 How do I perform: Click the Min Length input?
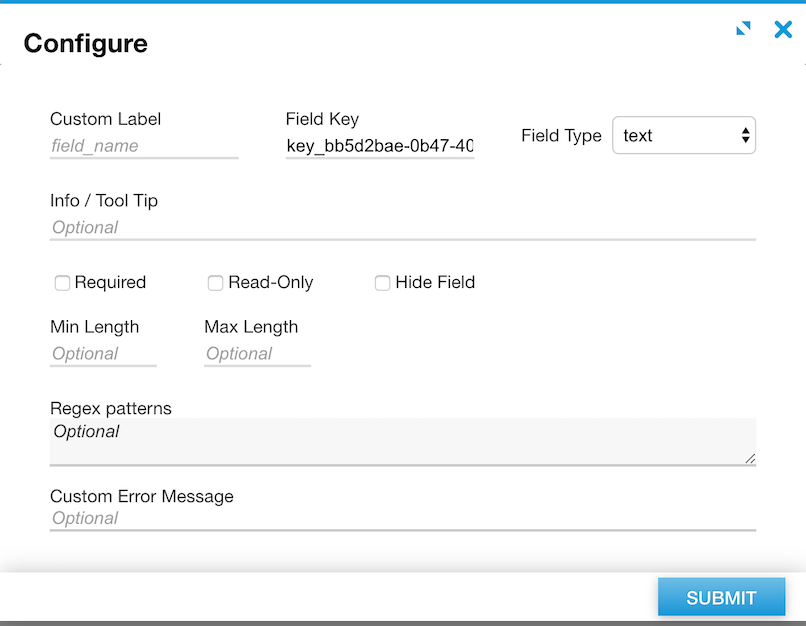click(103, 354)
